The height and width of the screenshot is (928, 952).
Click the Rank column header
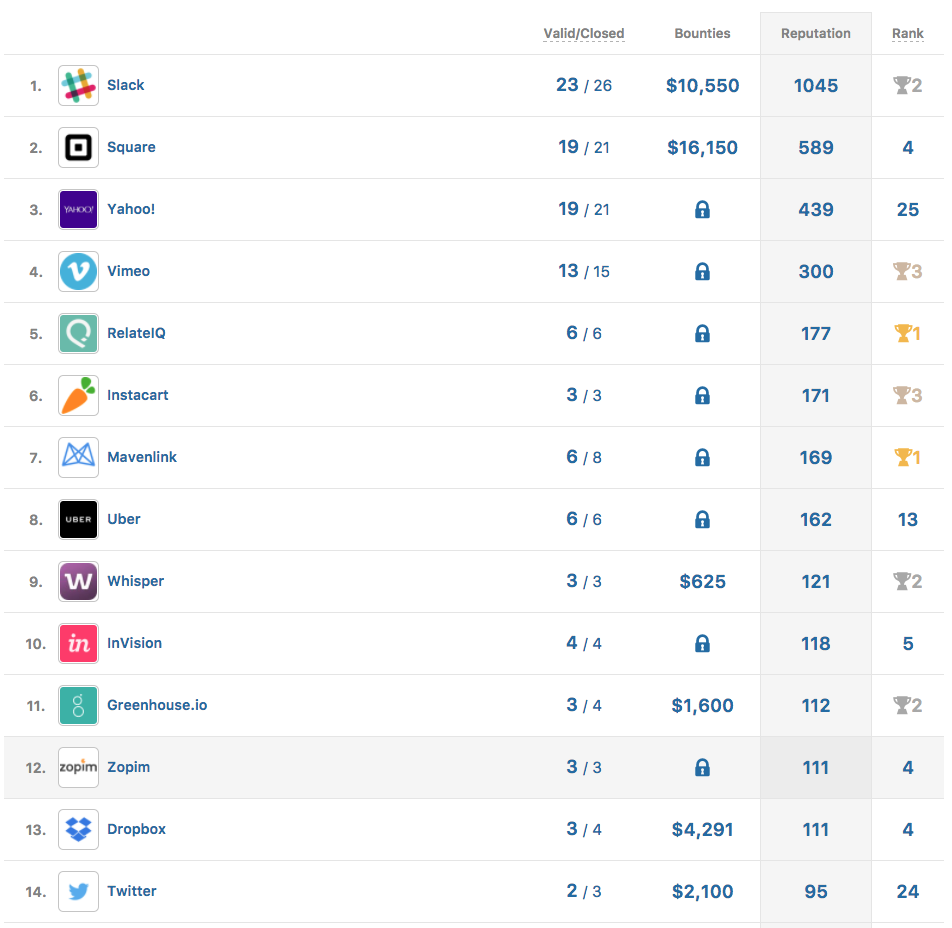pyautogui.click(x=907, y=34)
